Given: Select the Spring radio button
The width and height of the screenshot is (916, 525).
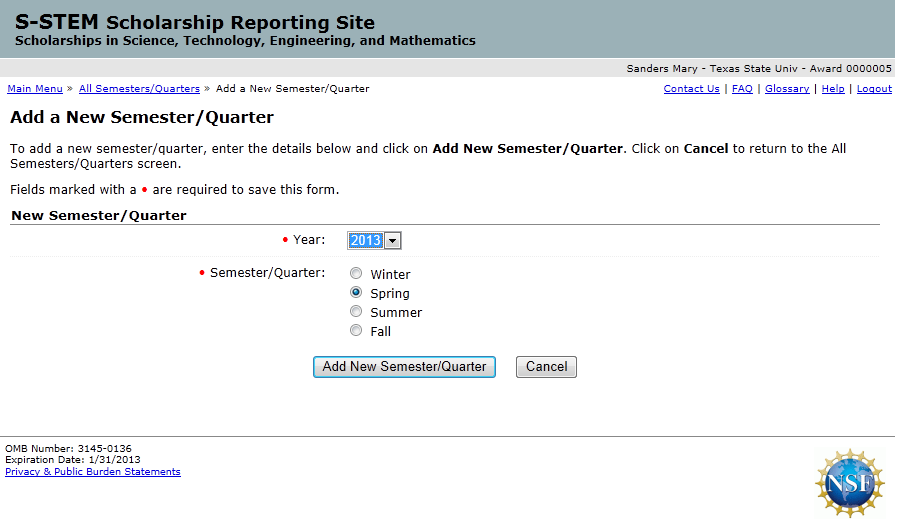Looking at the screenshot, I should [x=356, y=293].
